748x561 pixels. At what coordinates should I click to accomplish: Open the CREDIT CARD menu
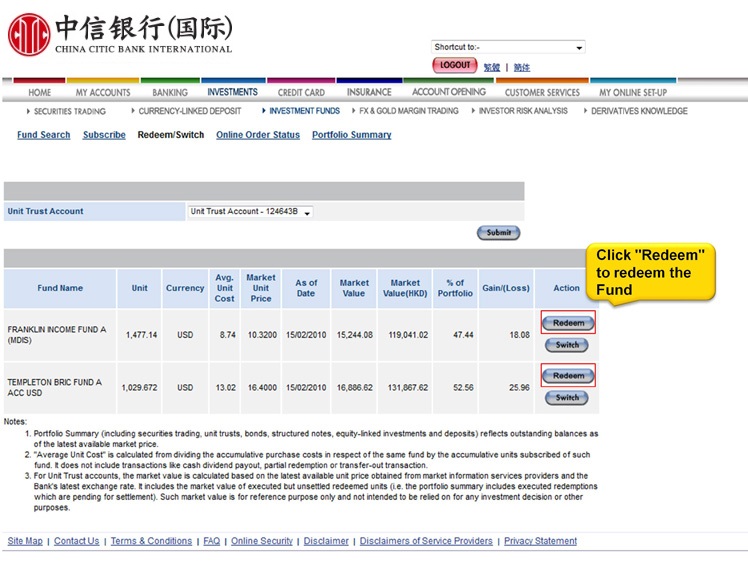pos(301,93)
